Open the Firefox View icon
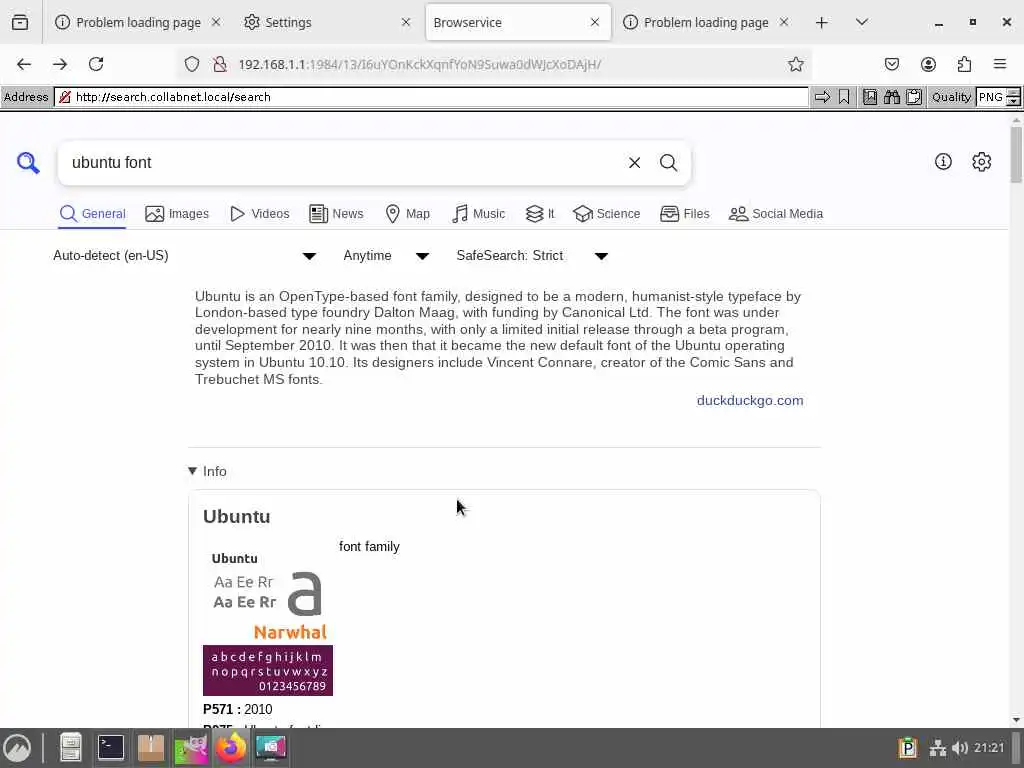The height and width of the screenshot is (768, 1024). tap(20, 22)
